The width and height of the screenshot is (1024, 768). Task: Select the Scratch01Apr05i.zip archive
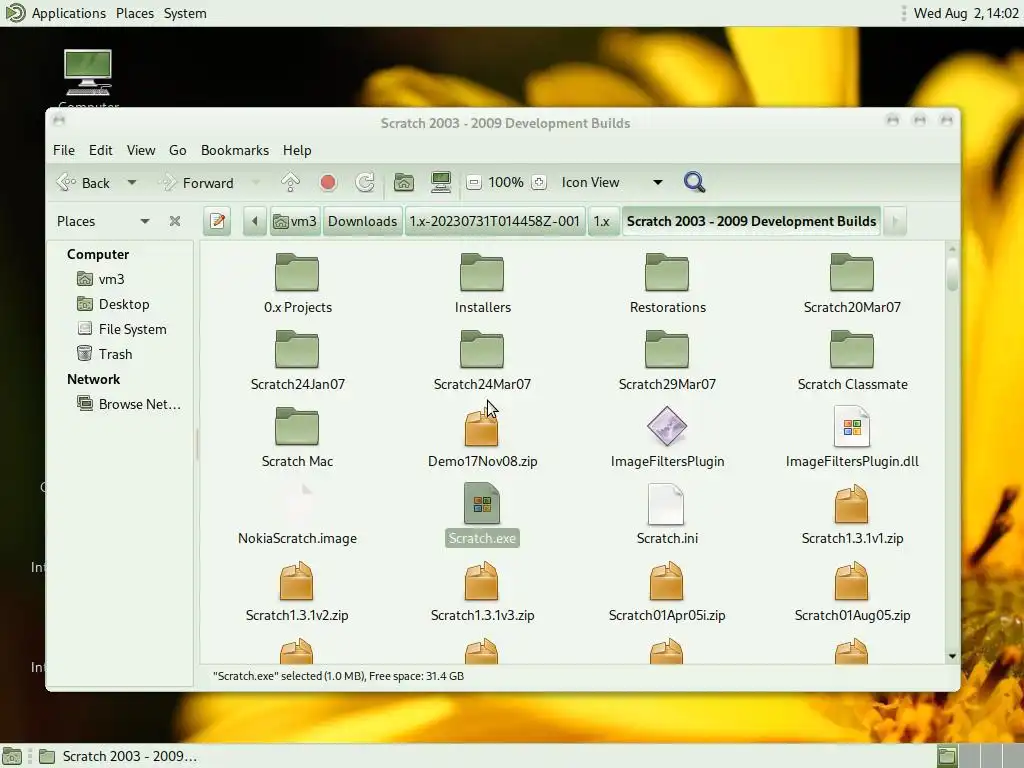(667, 592)
